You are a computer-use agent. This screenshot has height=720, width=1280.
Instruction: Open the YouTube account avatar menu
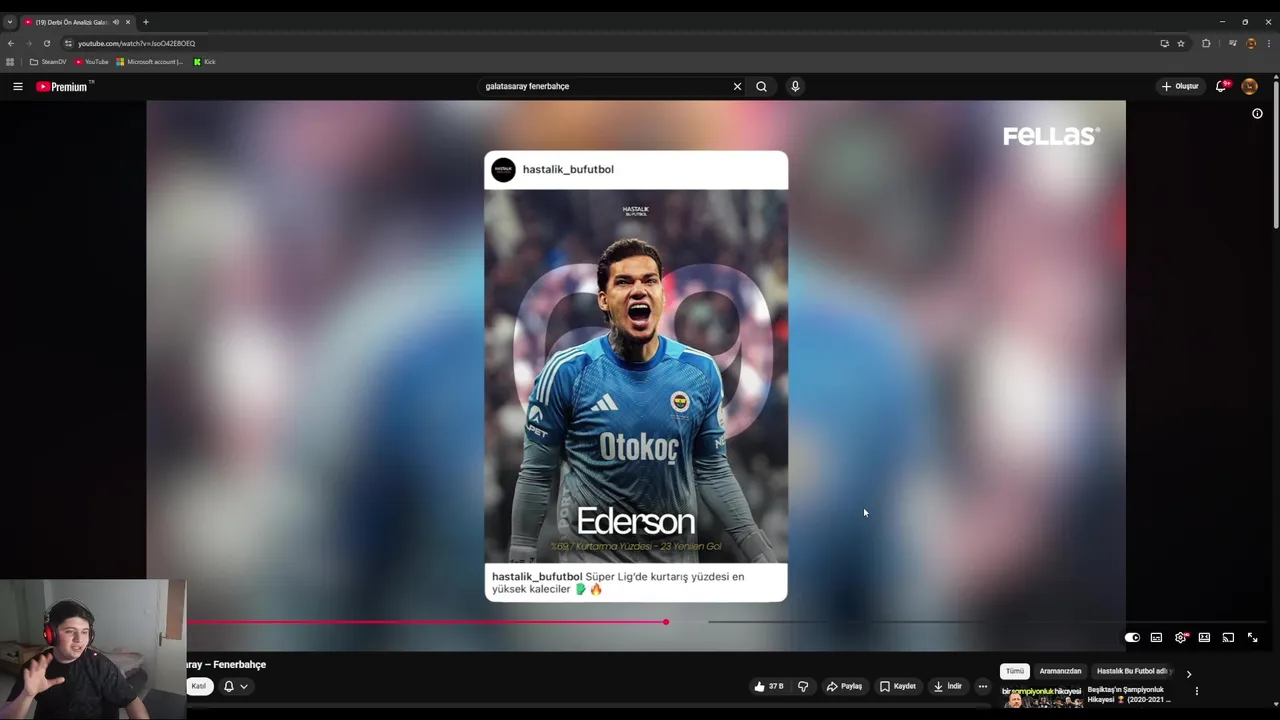click(x=1249, y=87)
